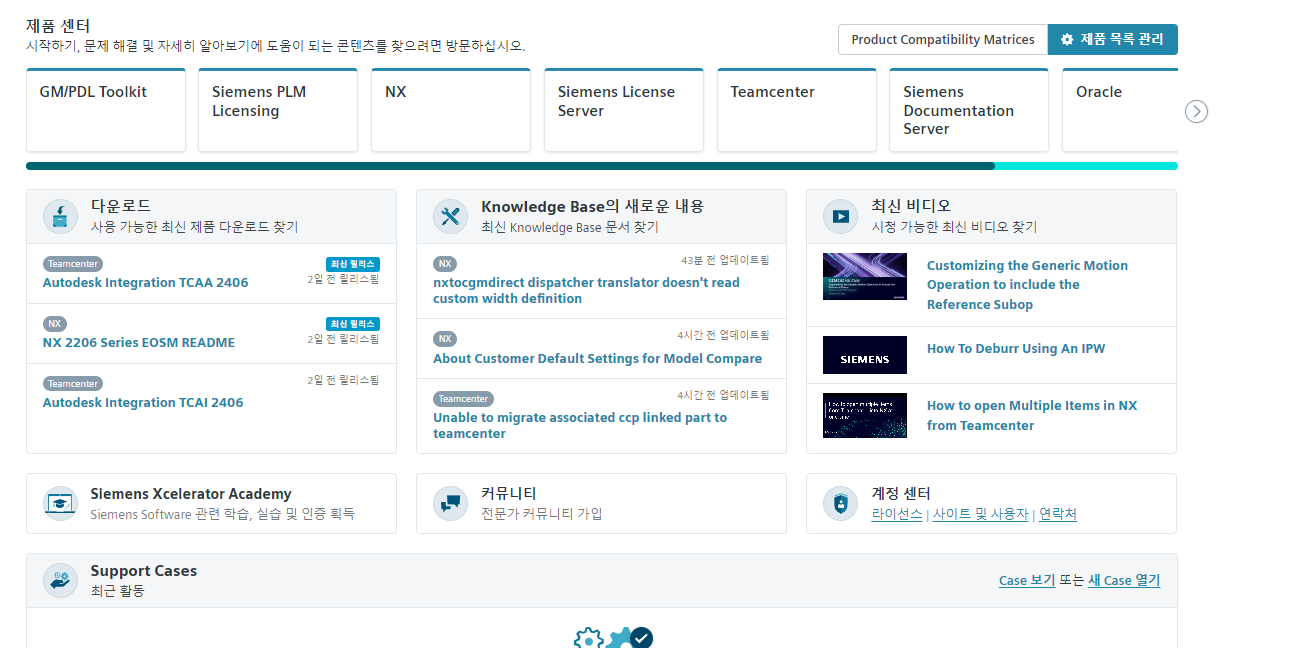Open 라이선스 link in 계정 센터
1291x648 pixels.
(x=897, y=514)
